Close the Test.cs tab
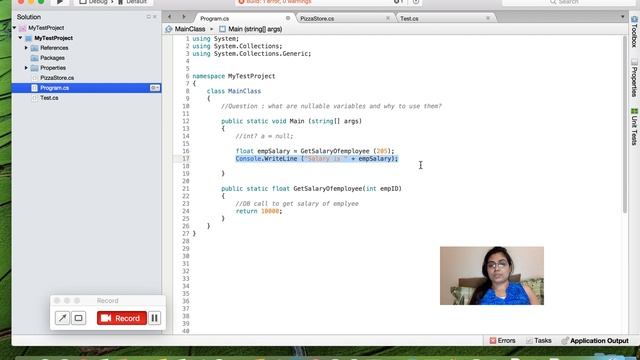Viewport: 640px width, 360px height. [488, 18]
